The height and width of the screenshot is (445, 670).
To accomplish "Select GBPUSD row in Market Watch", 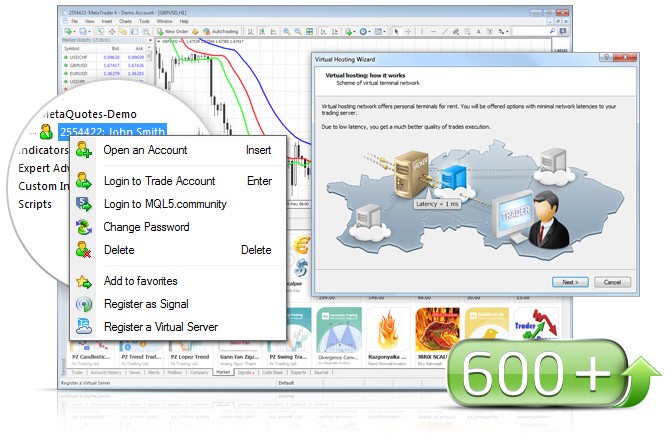I will (x=104, y=65).
